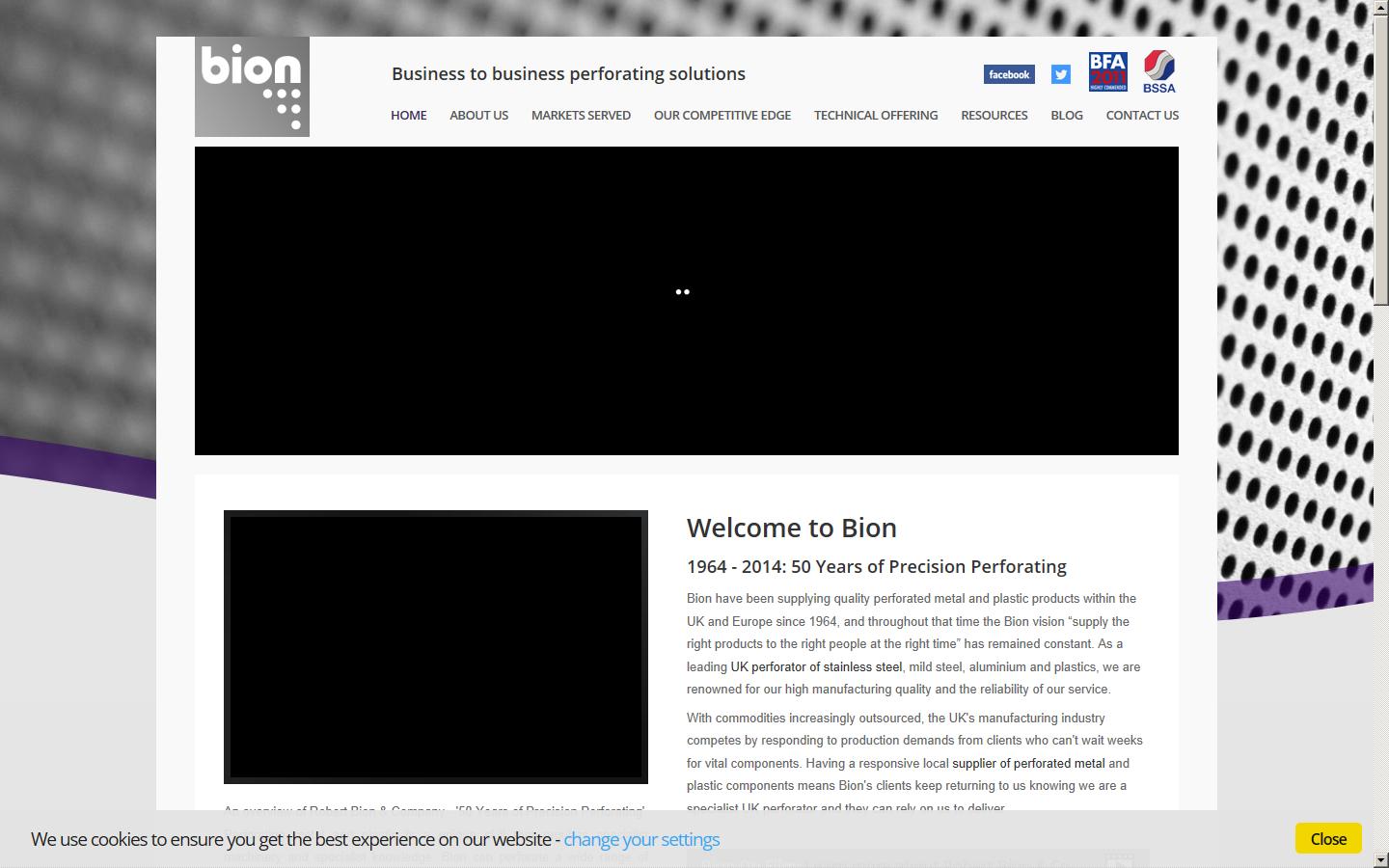1389x868 pixels.
Task: Click the BFA 2011 award badge
Action: pos(1106,70)
